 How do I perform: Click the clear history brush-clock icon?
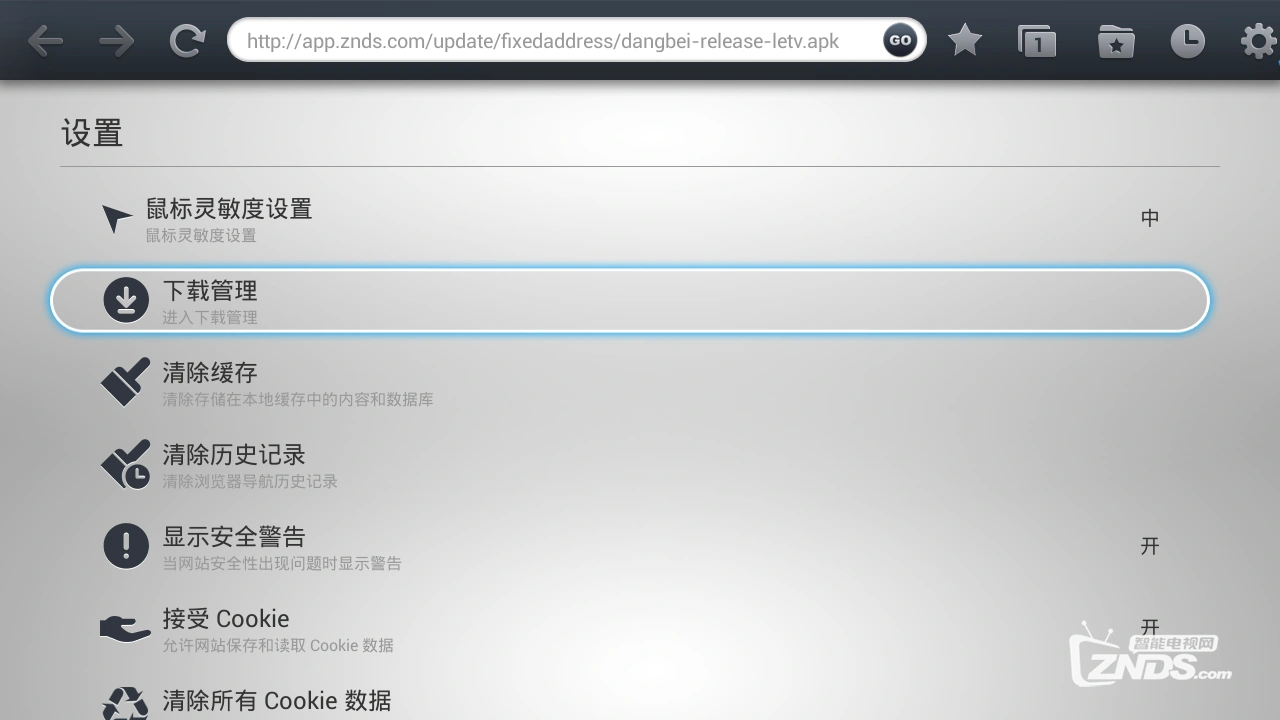125,464
